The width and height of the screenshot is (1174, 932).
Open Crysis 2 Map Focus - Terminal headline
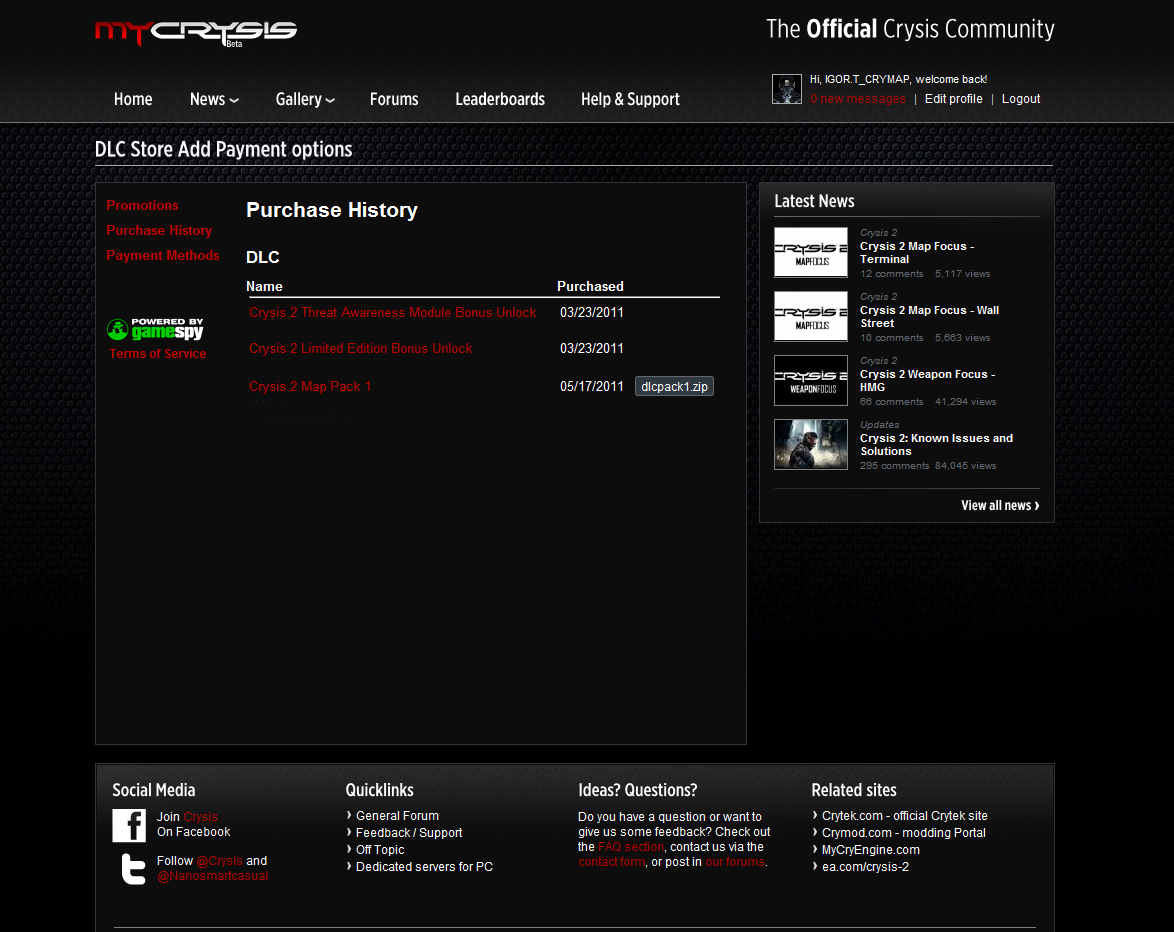pos(917,252)
